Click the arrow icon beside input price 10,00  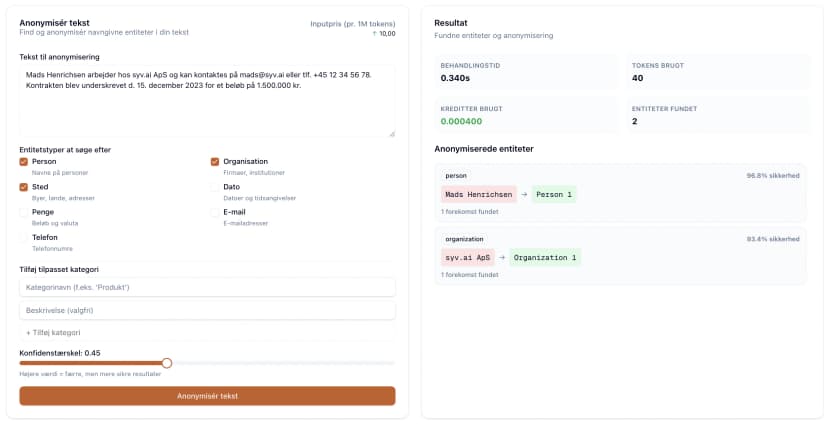click(375, 33)
